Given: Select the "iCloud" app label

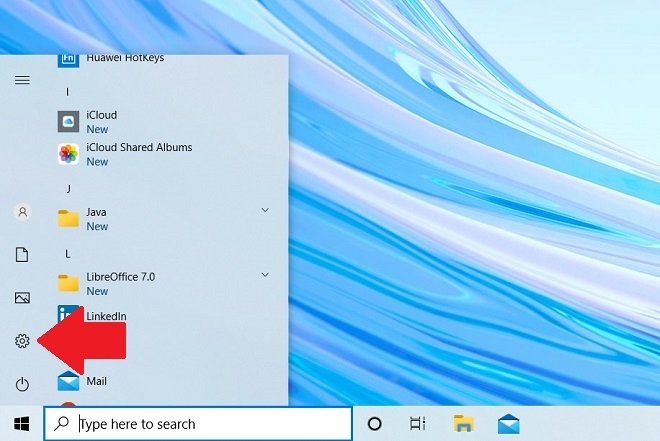Looking at the screenshot, I should 101,115.
